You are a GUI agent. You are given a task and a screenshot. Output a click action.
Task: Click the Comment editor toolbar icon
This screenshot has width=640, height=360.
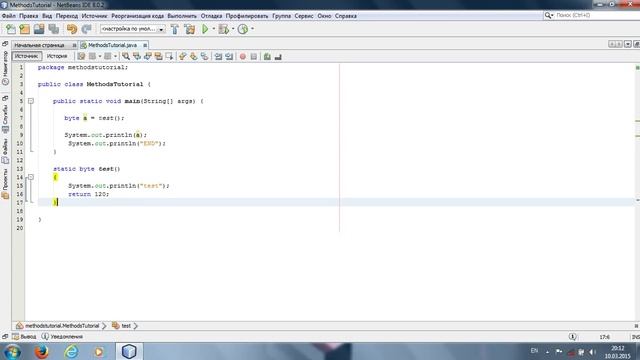[267, 56]
